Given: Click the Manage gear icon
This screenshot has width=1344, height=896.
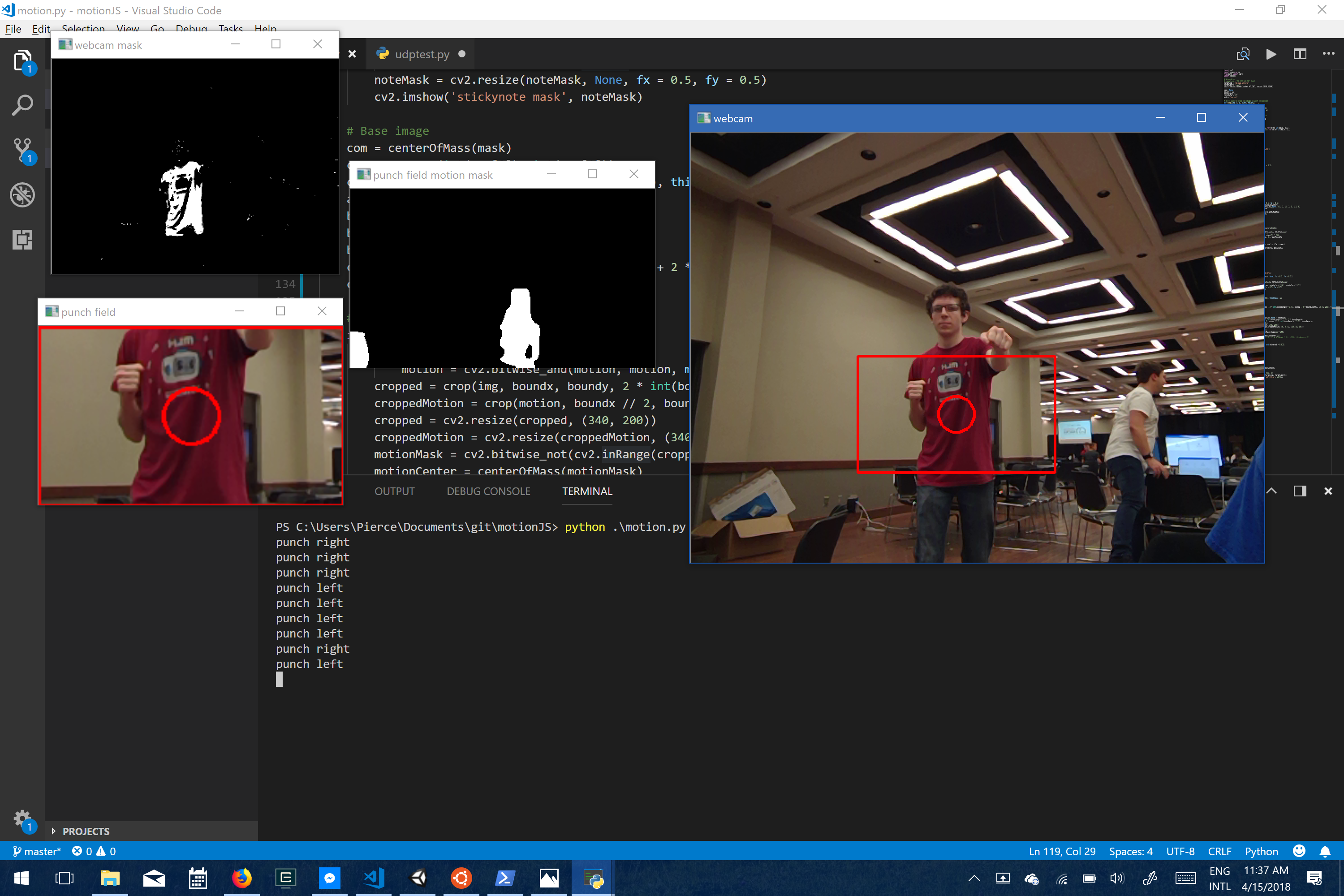Looking at the screenshot, I should [22, 819].
